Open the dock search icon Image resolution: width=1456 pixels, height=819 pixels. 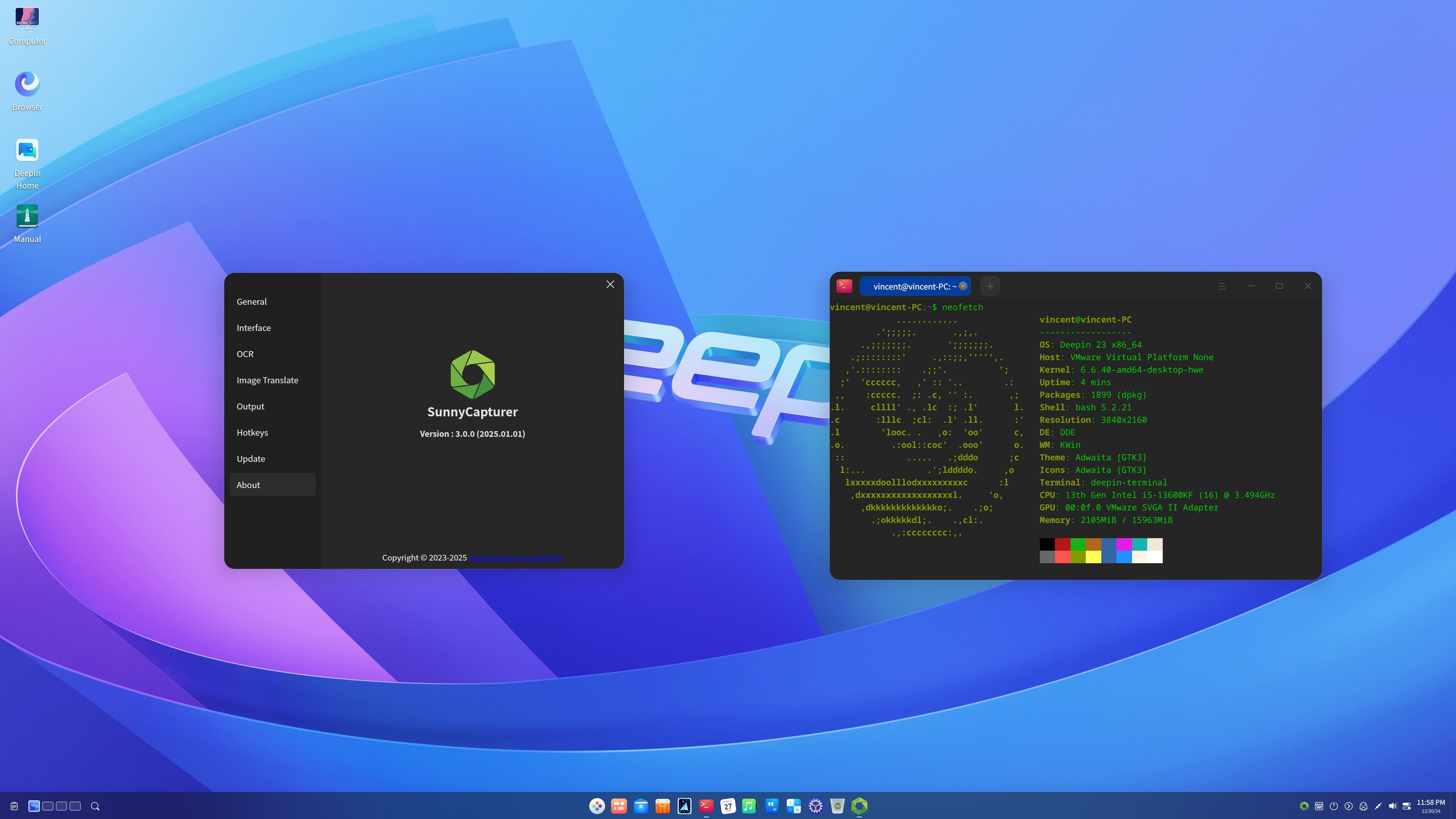(x=95, y=806)
